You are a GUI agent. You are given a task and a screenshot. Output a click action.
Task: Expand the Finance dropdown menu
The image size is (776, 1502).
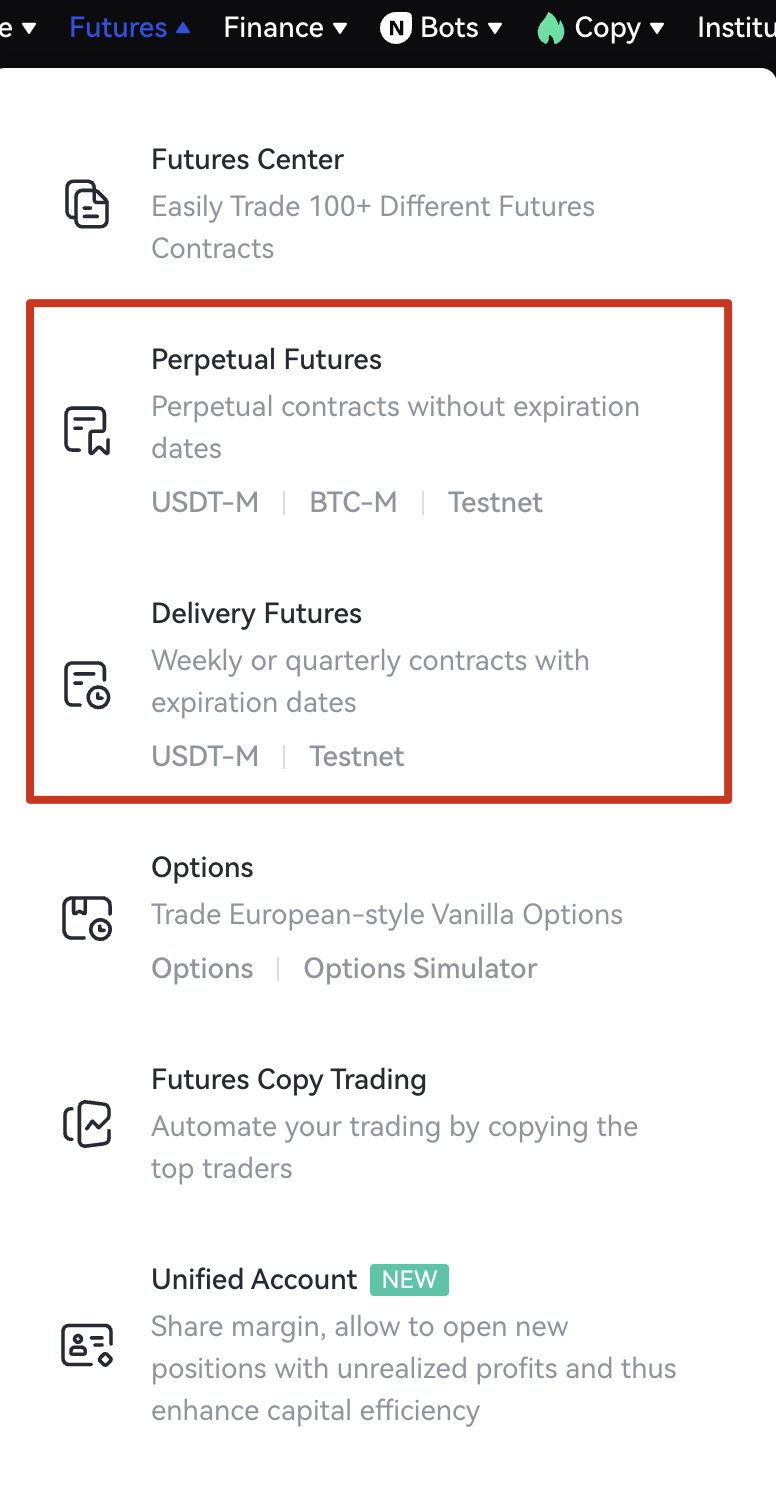coord(285,28)
